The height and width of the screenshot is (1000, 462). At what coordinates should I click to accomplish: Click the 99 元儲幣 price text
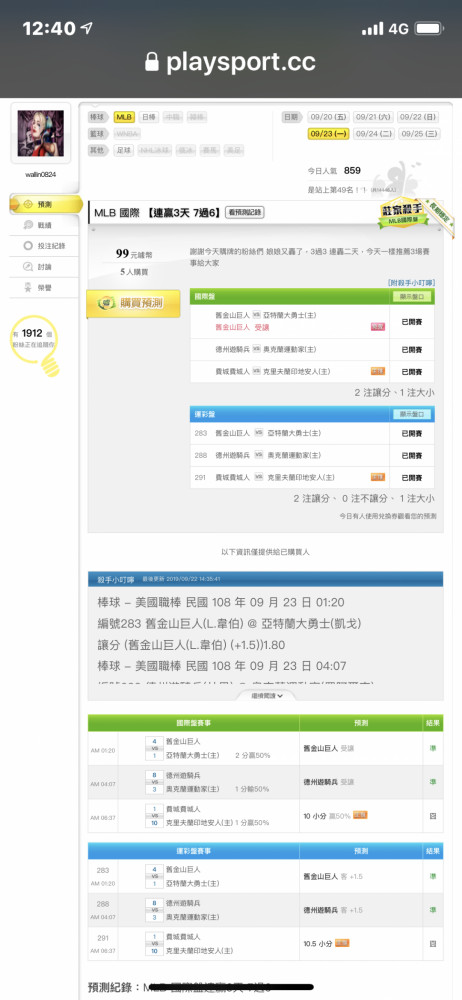point(134,254)
